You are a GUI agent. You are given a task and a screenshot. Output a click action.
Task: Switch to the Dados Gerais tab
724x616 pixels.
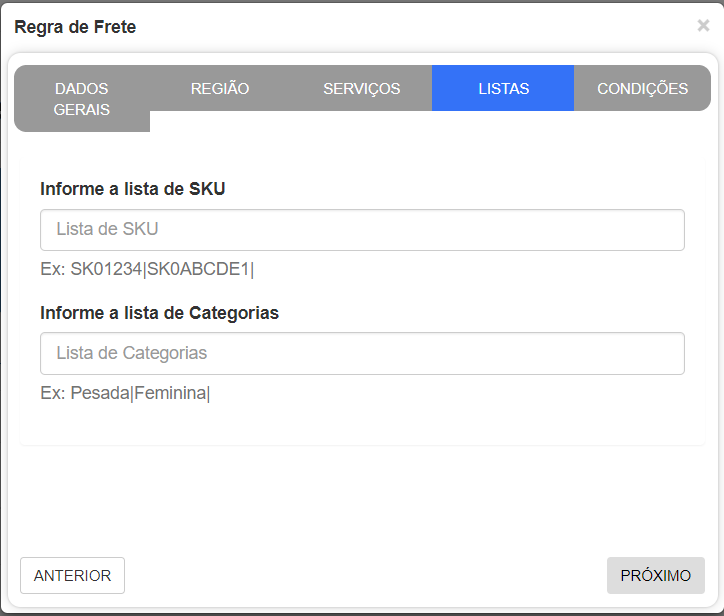[82, 99]
